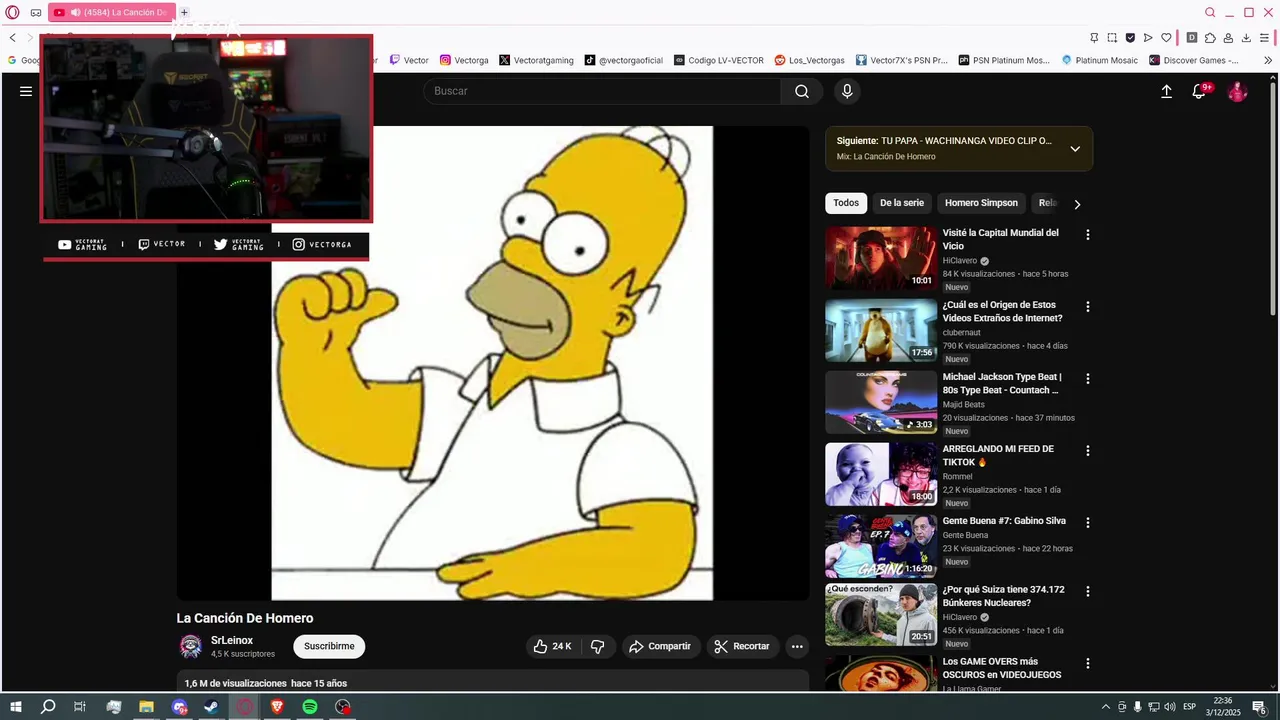Click the Recortar clip button
1280x720 pixels.
(742, 646)
